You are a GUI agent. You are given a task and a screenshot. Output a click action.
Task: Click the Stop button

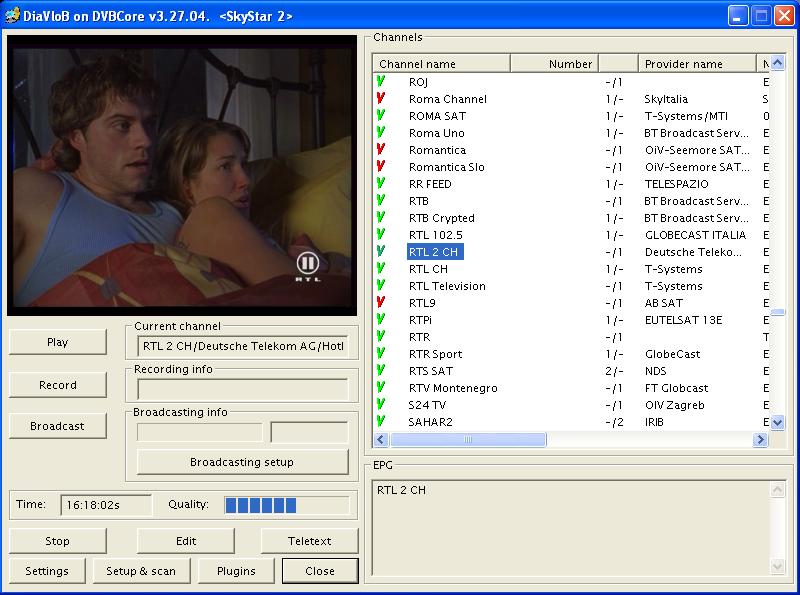click(58, 541)
